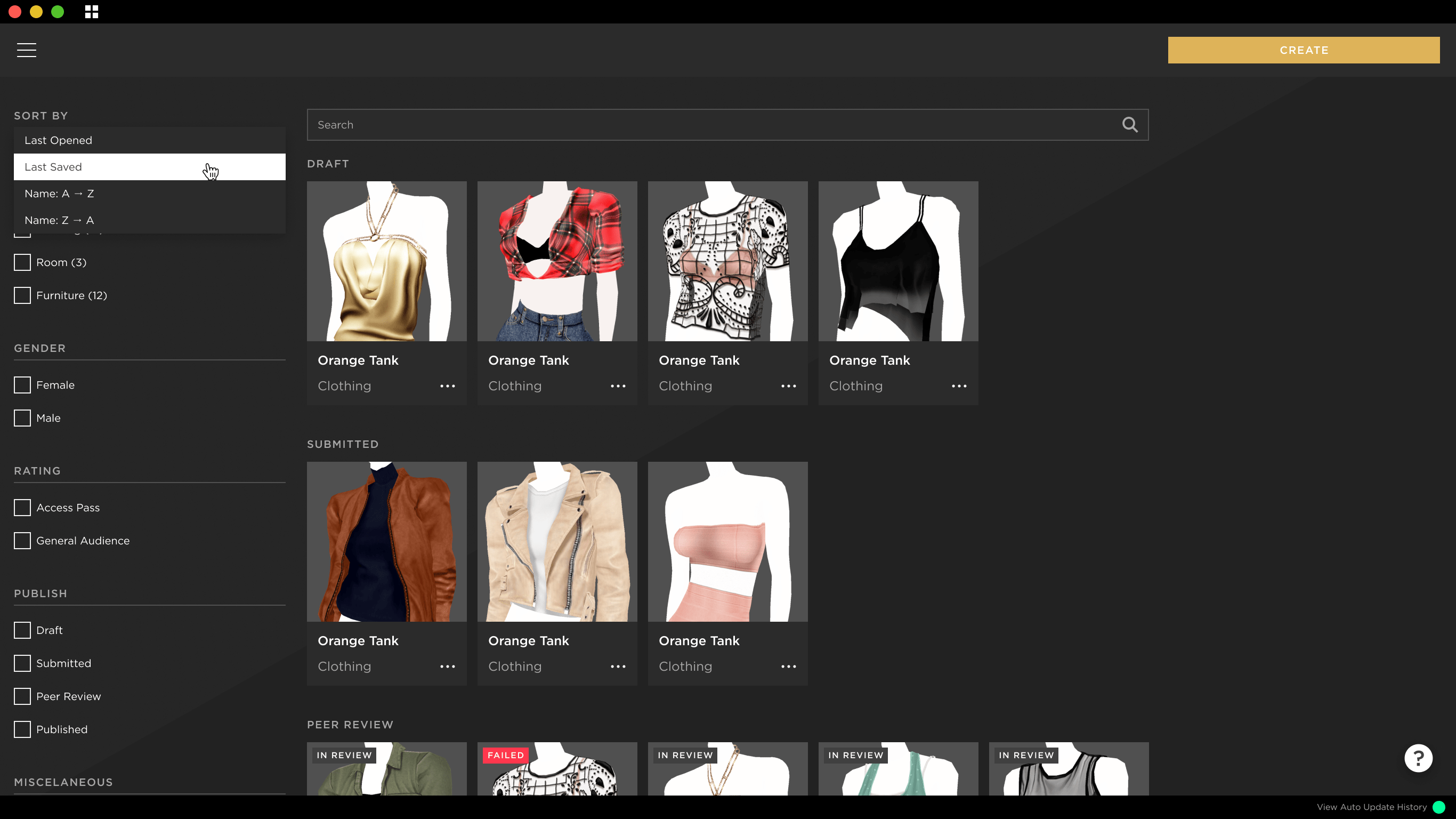Open options for brown leather jacket item

tap(447, 667)
